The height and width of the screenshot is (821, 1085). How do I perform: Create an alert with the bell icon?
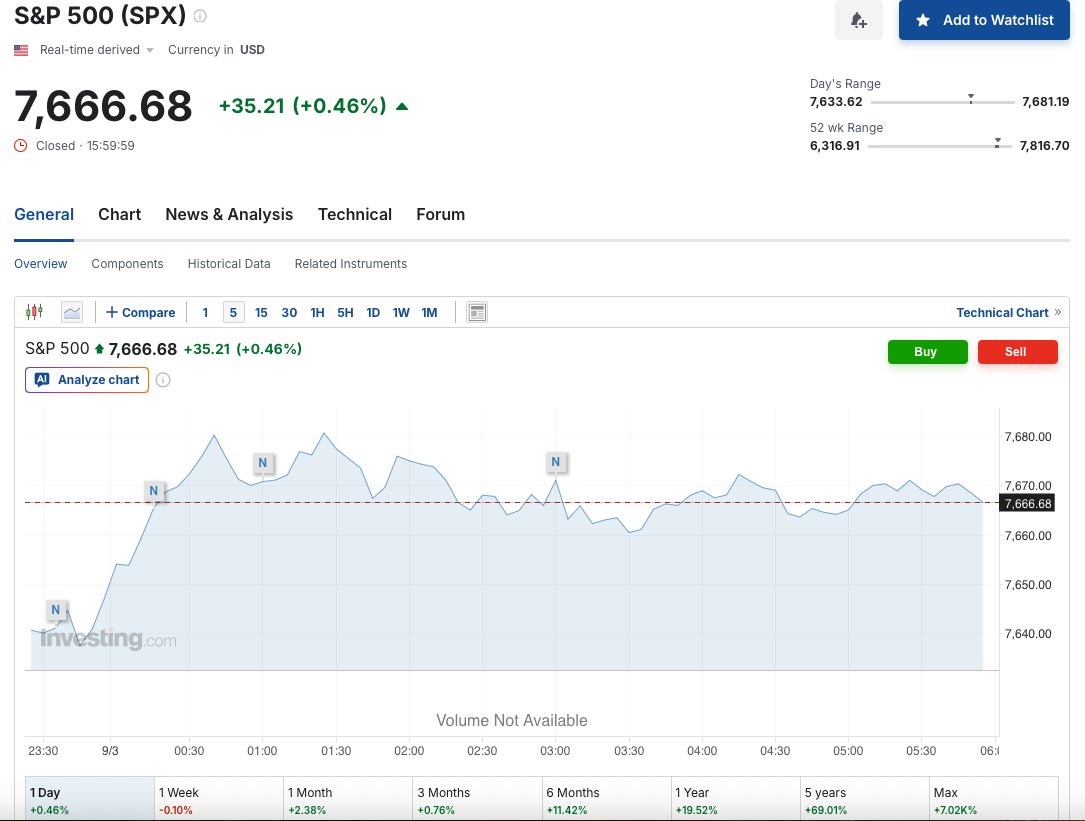coord(859,20)
